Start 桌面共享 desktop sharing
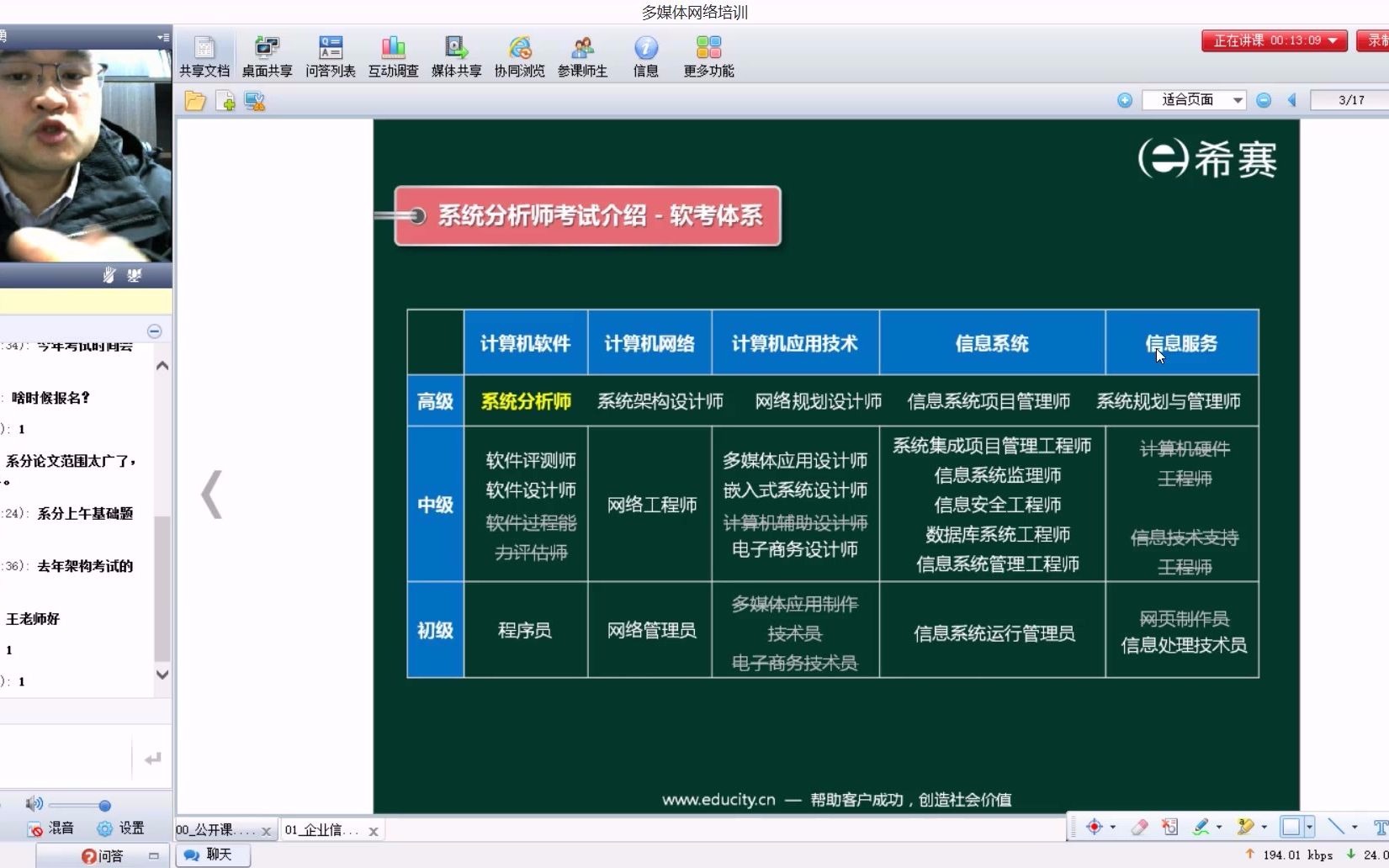Viewport: 1389px width, 868px height. point(268,56)
